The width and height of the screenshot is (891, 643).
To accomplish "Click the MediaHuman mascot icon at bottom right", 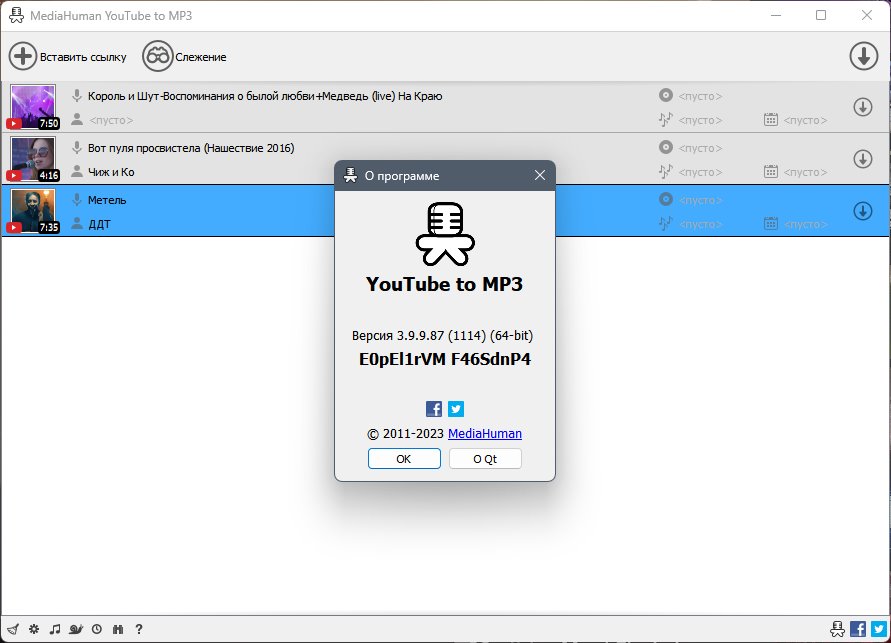I will click(837, 629).
